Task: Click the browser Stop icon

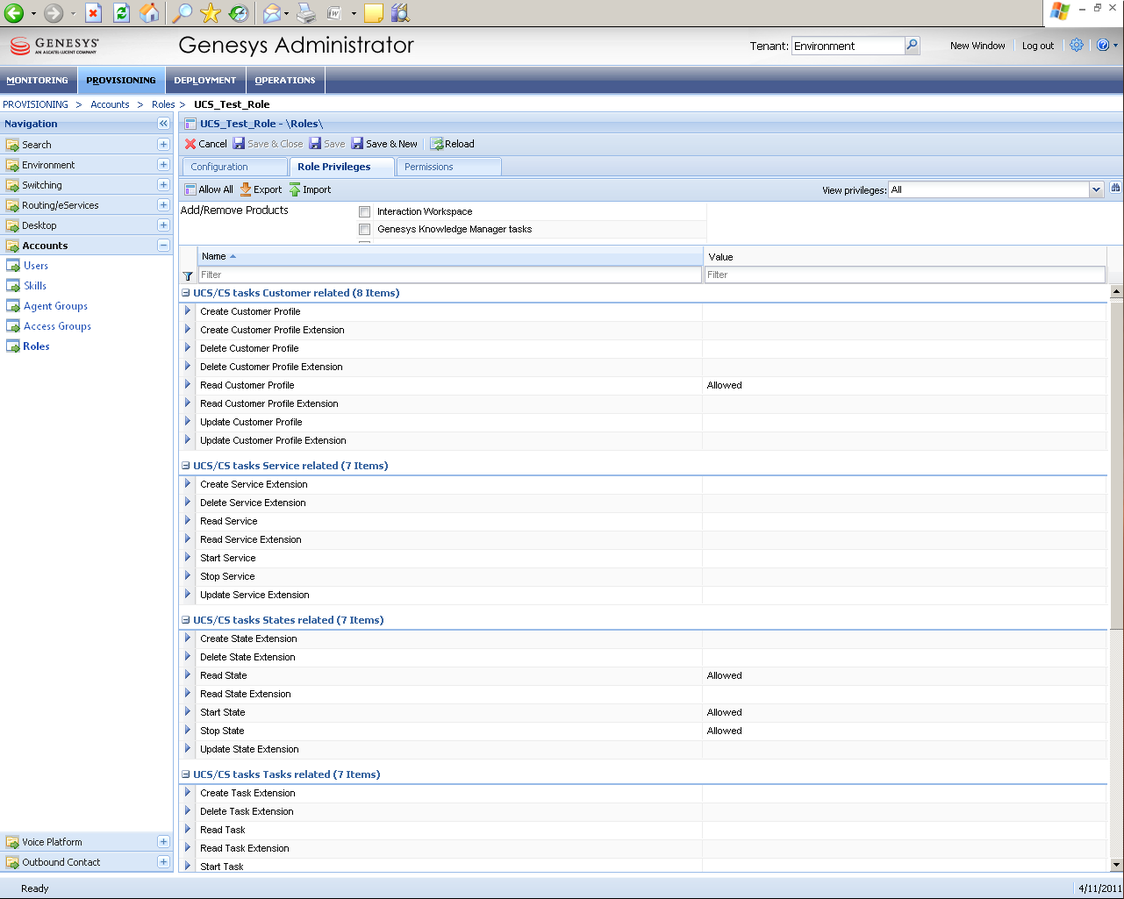Action: coord(93,12)
